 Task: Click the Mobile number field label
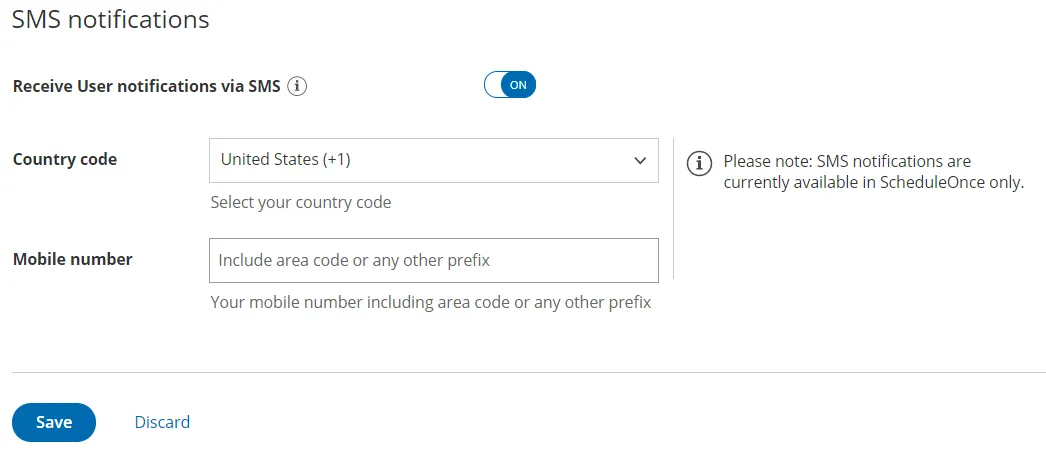click(73, 259)
